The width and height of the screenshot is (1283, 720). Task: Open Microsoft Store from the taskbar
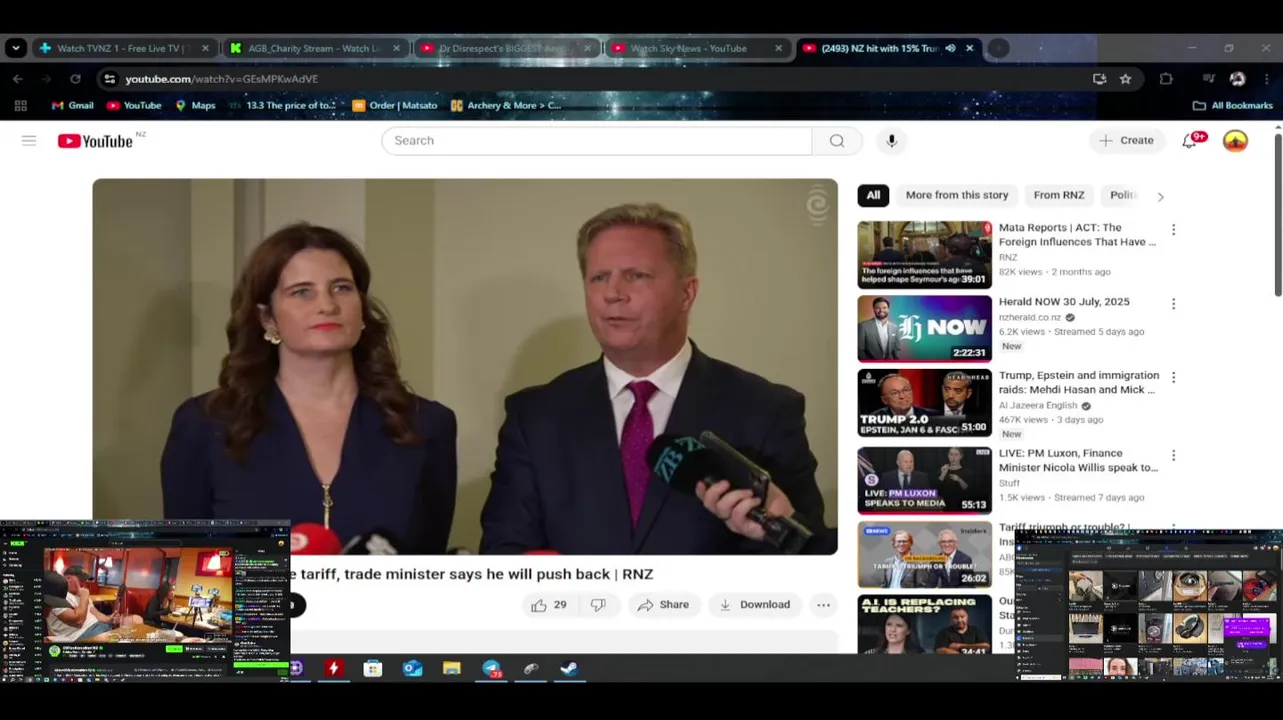373,669
